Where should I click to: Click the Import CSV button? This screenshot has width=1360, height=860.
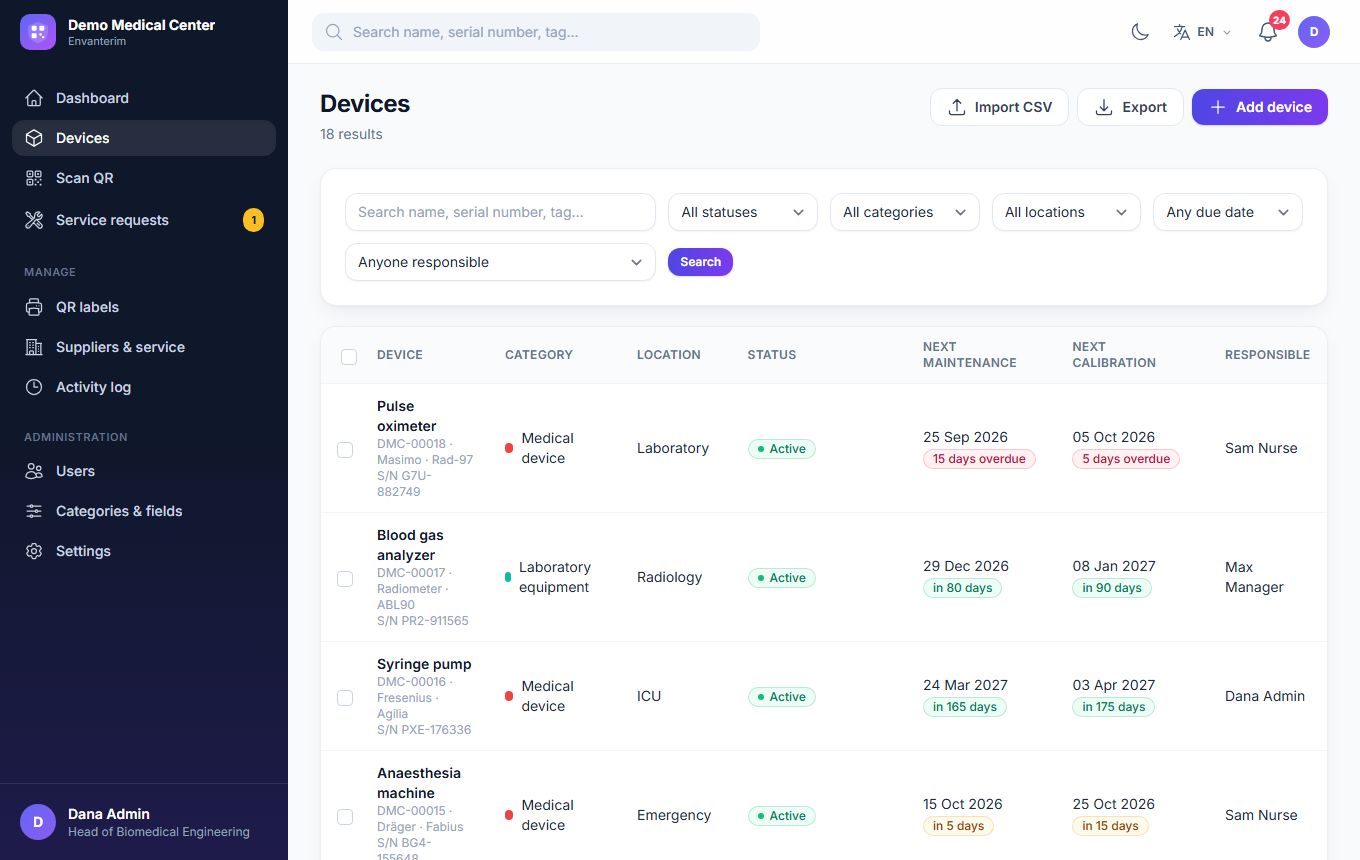(x=999, y=107)
